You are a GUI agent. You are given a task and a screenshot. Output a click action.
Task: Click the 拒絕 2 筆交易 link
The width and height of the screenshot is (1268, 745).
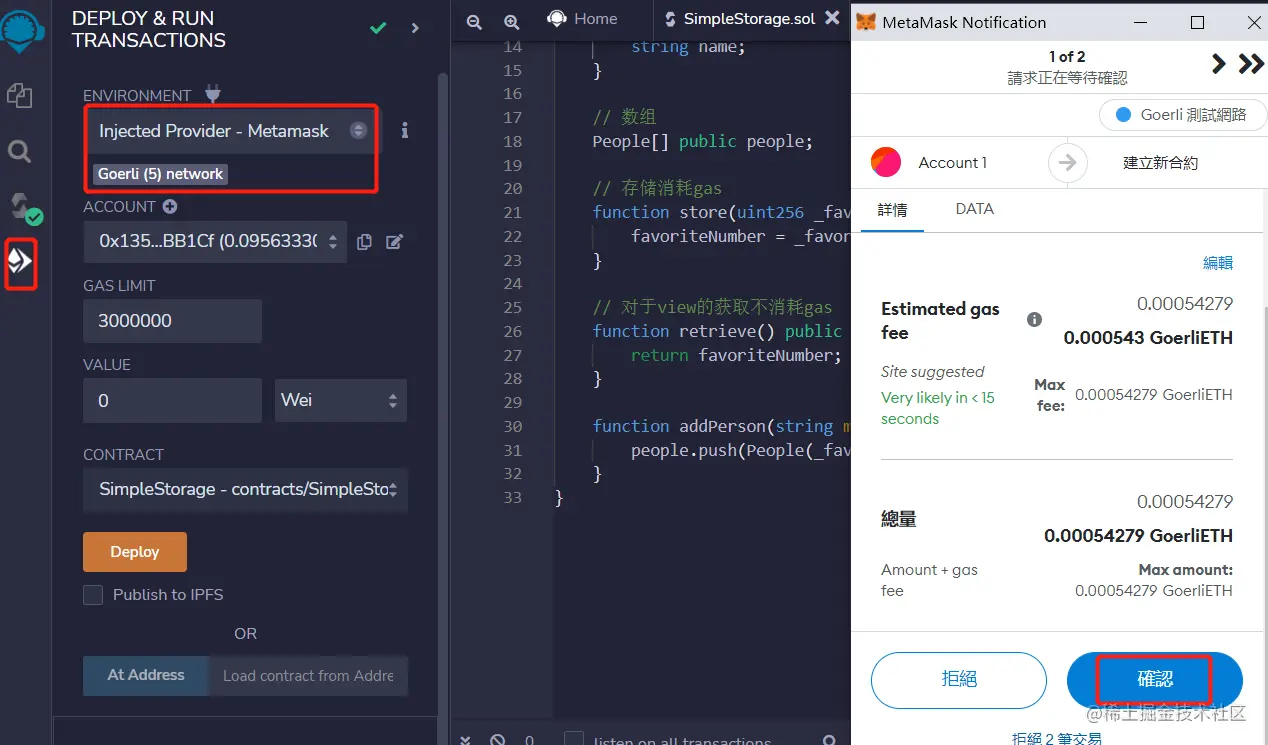[1057, 739]
